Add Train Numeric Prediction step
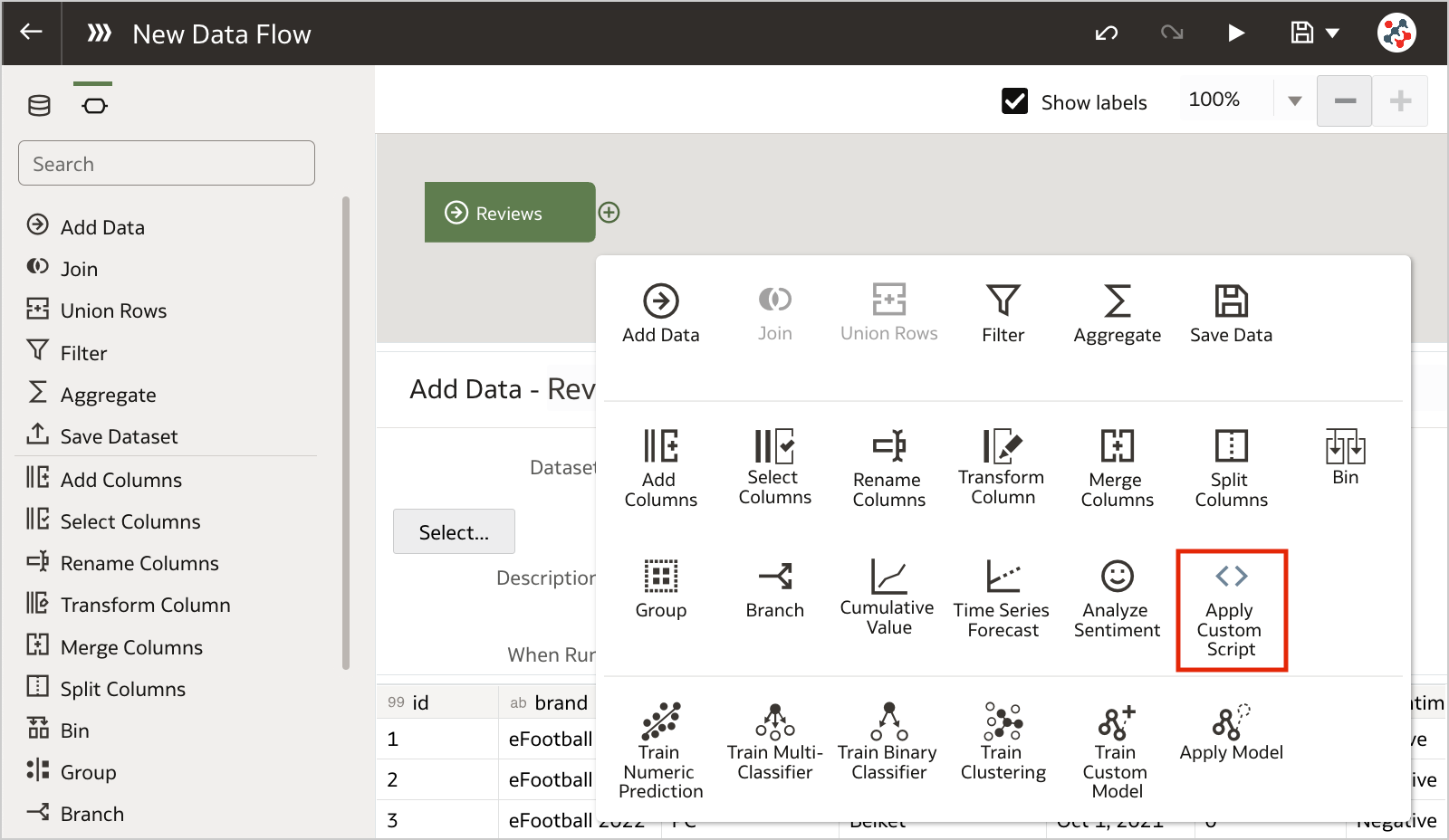 pyautogui.click(x=660, y=750)
